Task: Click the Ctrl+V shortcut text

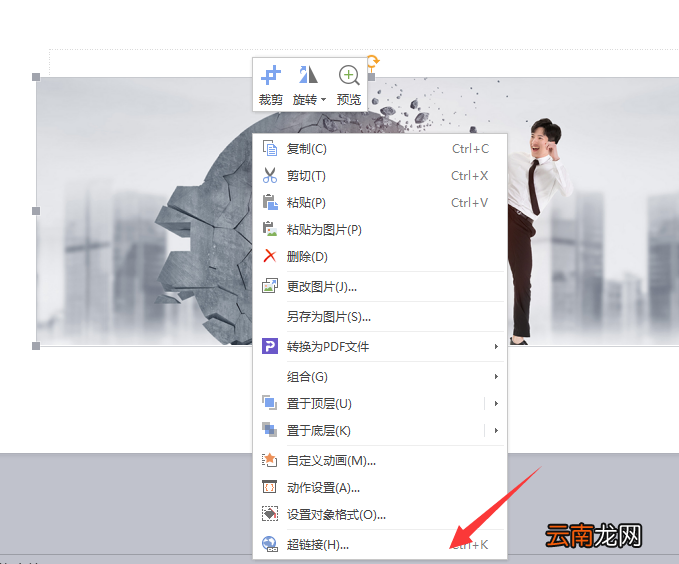Action: point(469,203)
